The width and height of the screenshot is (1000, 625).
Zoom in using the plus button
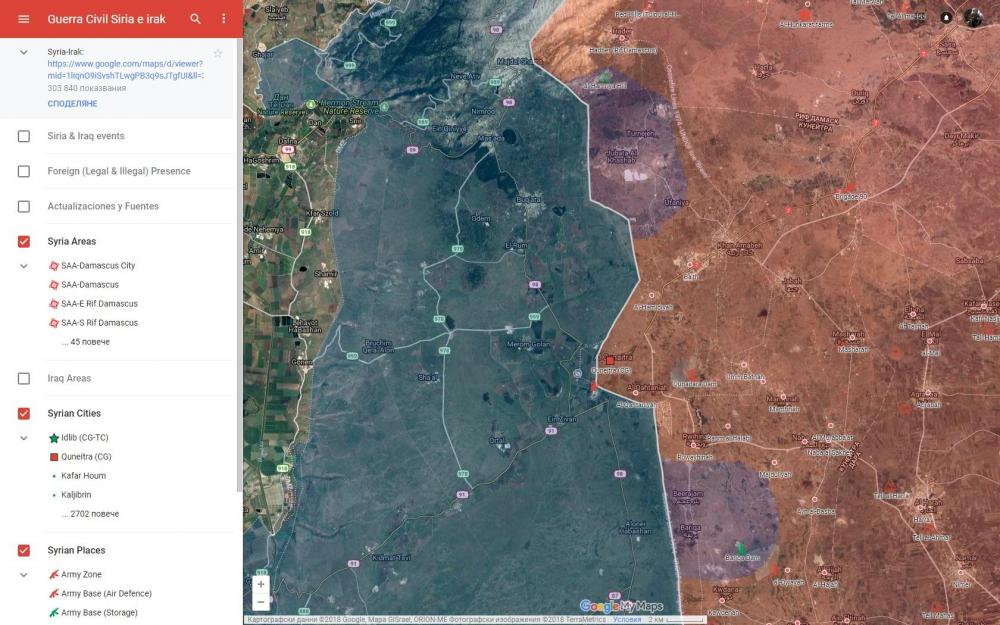point(261,584)
